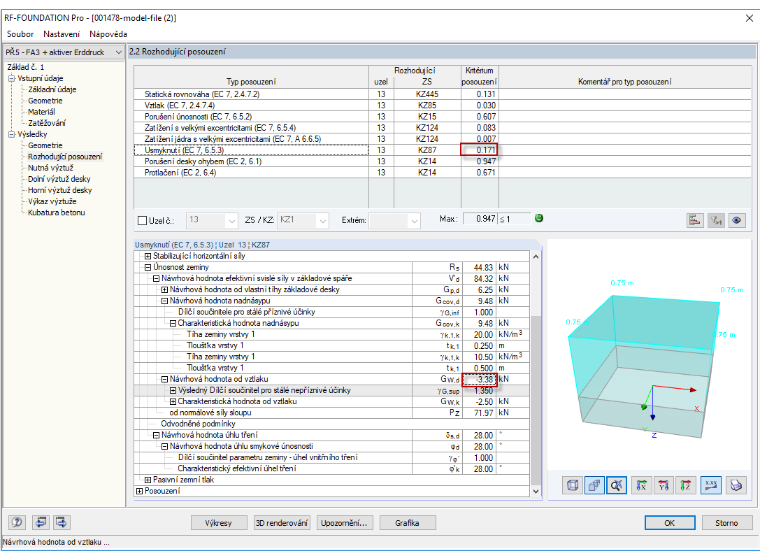760x560 pixels.
Task: Open help with question mark icon
Action: click(17, 522)
